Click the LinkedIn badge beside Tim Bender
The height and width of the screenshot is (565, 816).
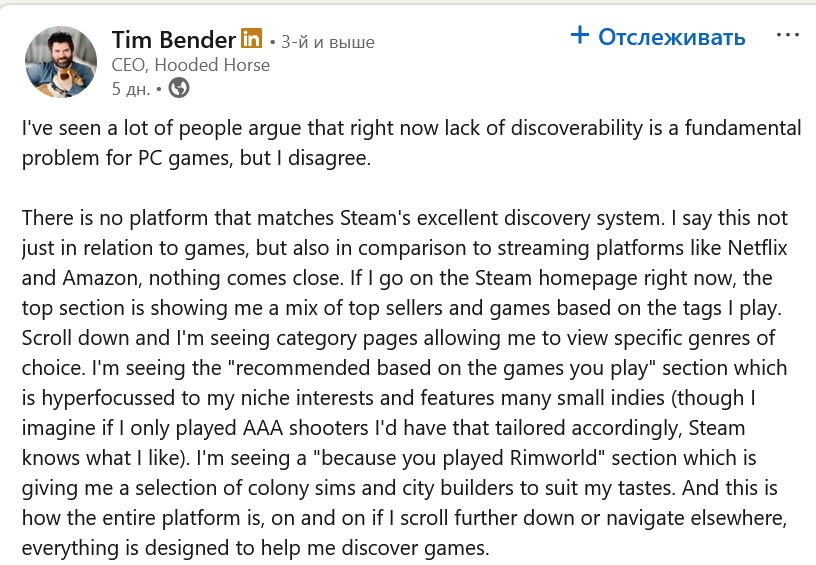pos(251,40)
